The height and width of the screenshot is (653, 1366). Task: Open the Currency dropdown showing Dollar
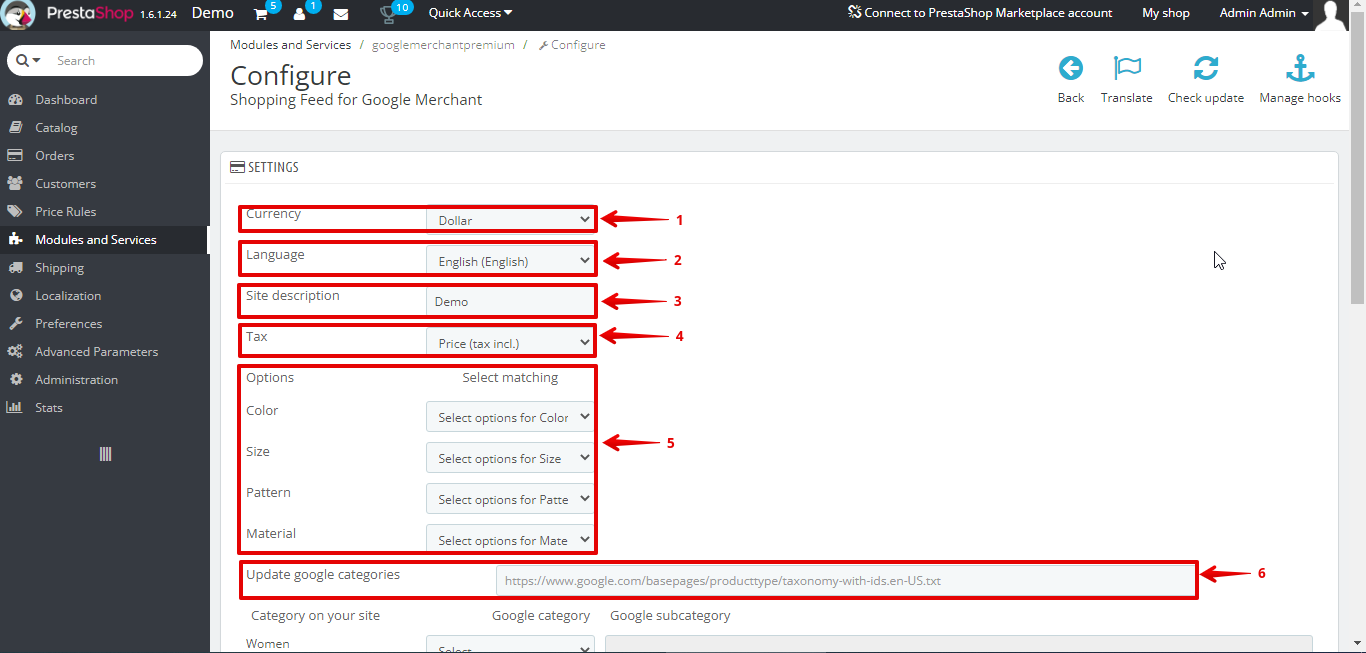point(510,220)
